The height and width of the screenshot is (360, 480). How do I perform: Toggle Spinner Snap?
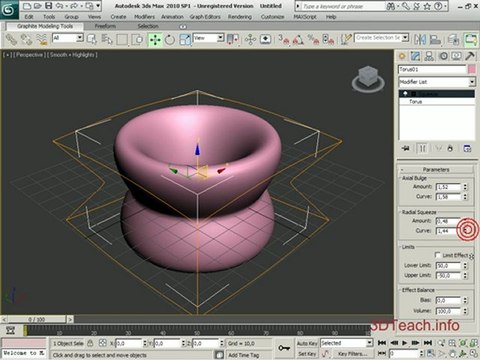point(328,40)
